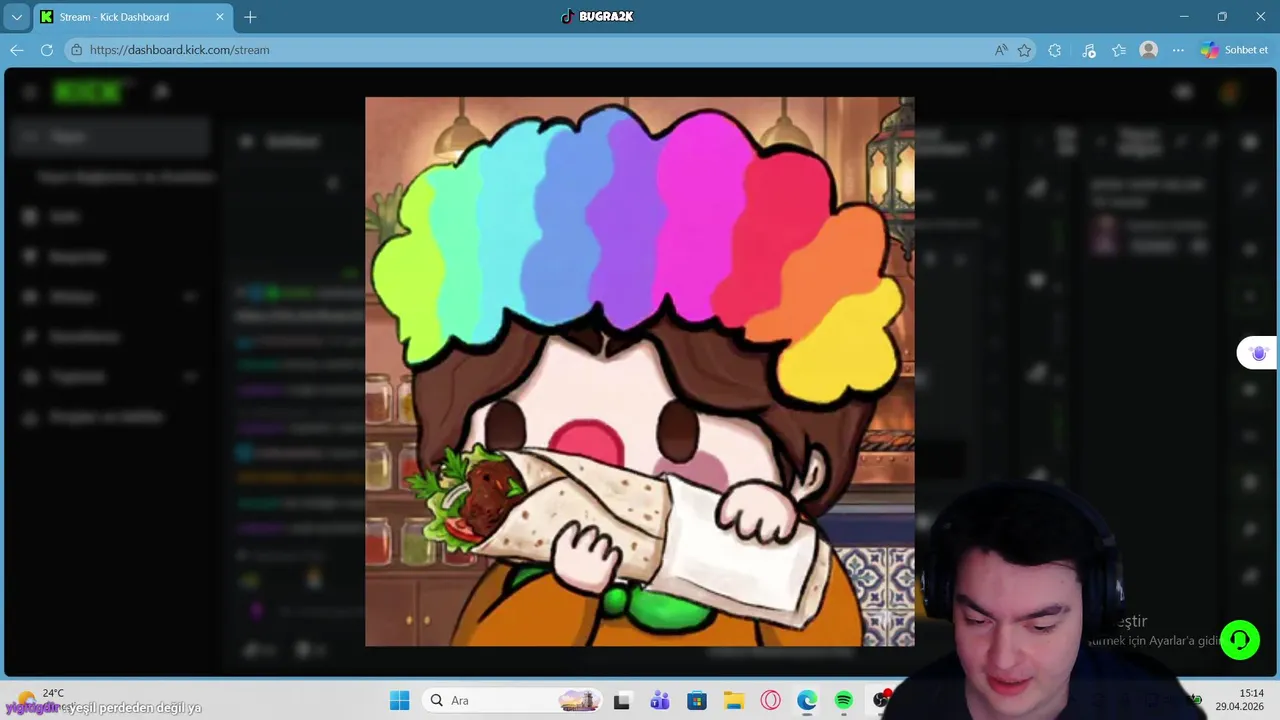Click the taskbar Ara search box
Image resolution: width=1280 pixels, height=720 pixels.
[x=513, y=700]
